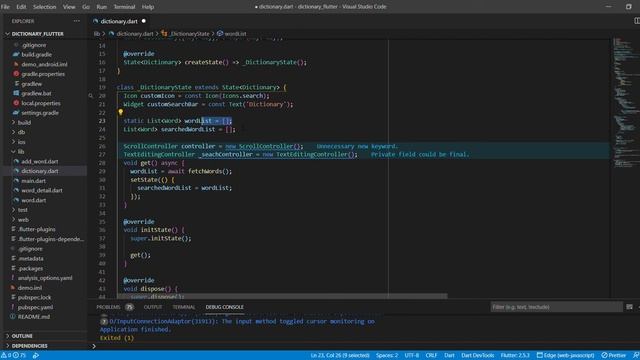Open demo_android.iml file
This screenshot has width=640, height=360.
point(44,64)
